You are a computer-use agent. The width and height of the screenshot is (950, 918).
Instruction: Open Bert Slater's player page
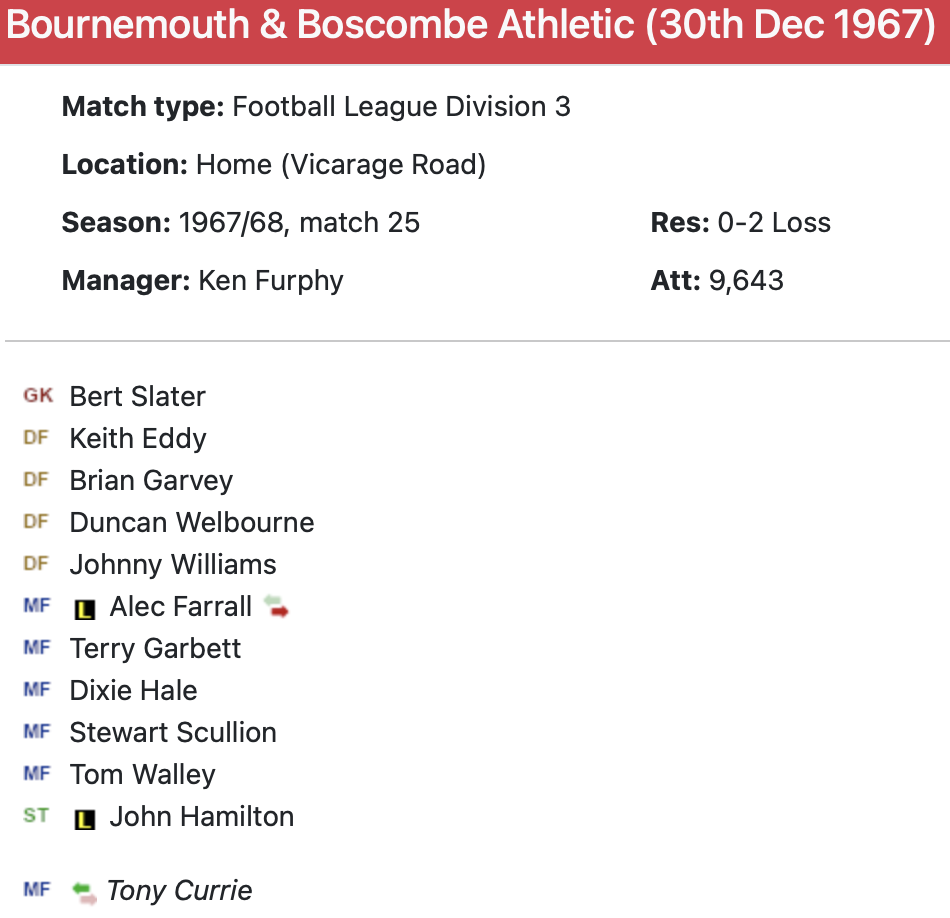137,397
